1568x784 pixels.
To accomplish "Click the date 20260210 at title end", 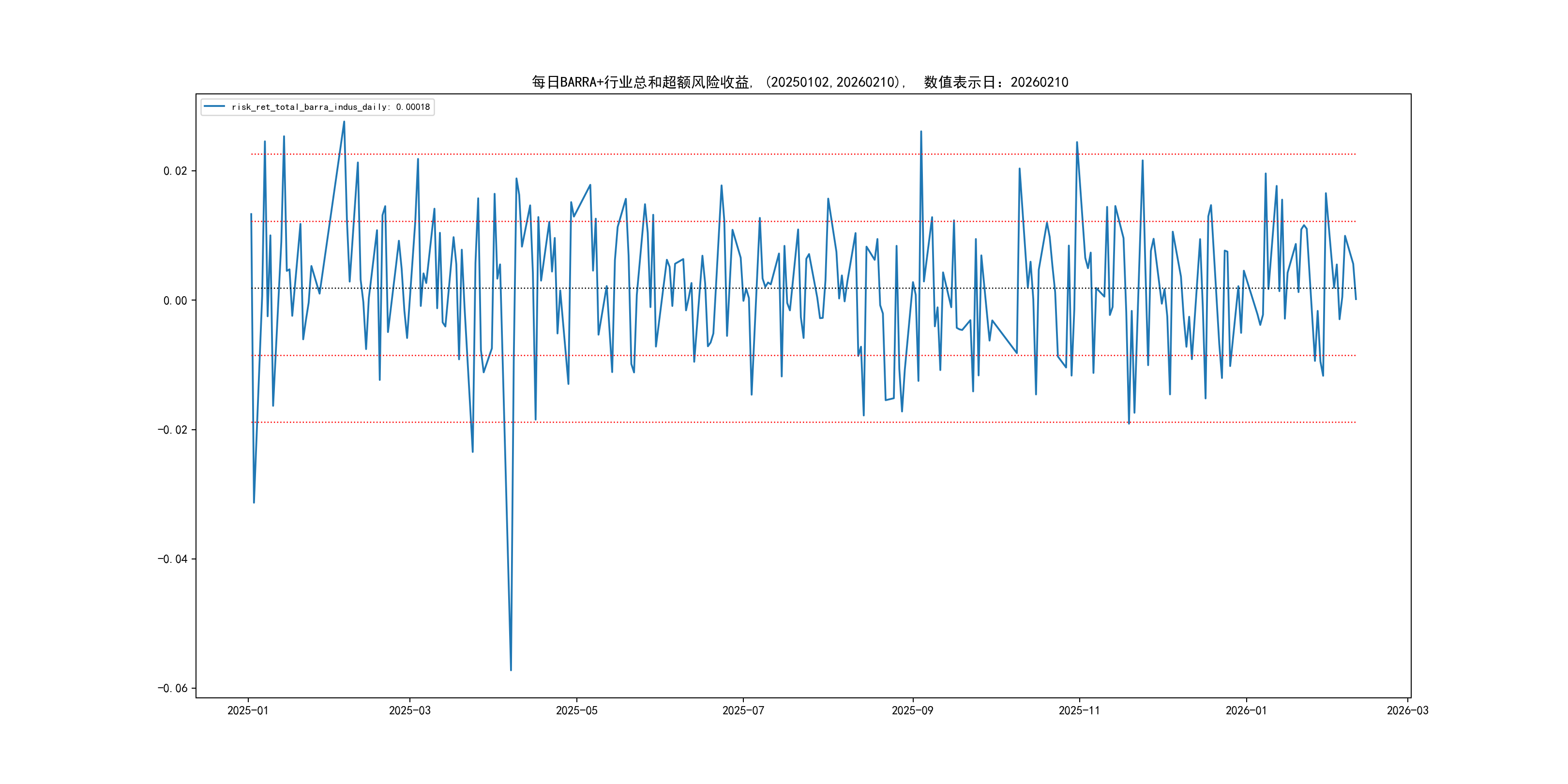I will coord(1039,82).
